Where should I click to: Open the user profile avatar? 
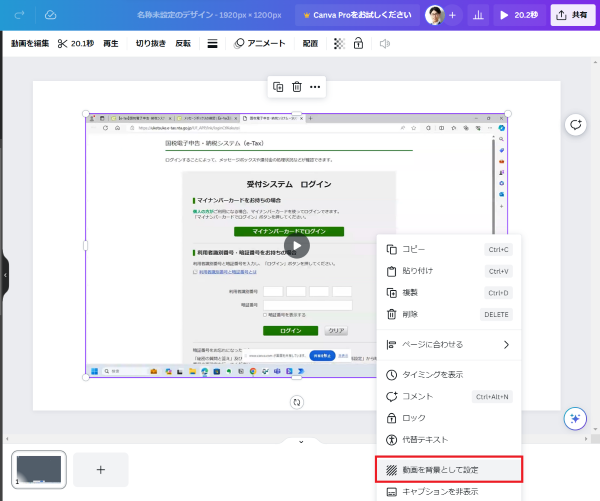tap(435, 15)
